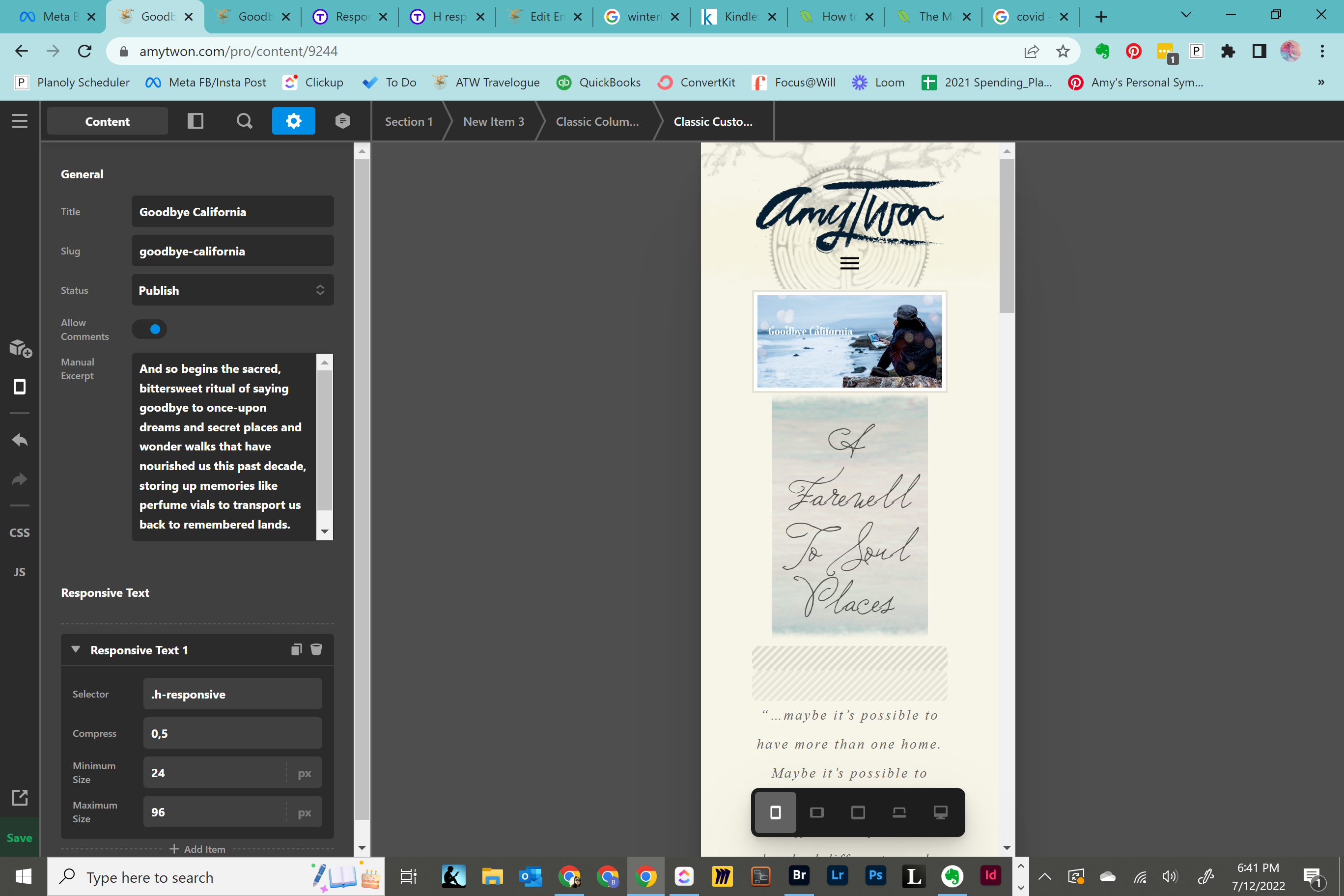Select the desktop preview size icon
Screen dimensions: 1344x896
tap(940, 812)
